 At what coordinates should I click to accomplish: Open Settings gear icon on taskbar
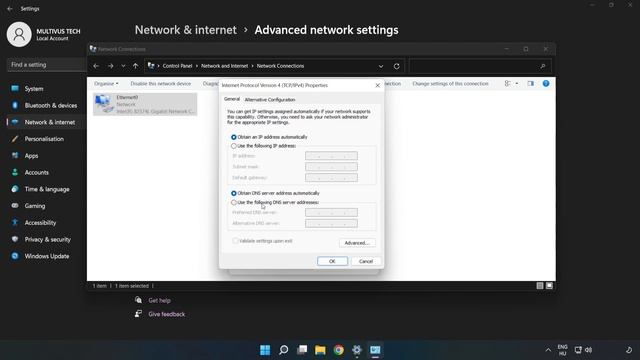[x=357, y=350]
